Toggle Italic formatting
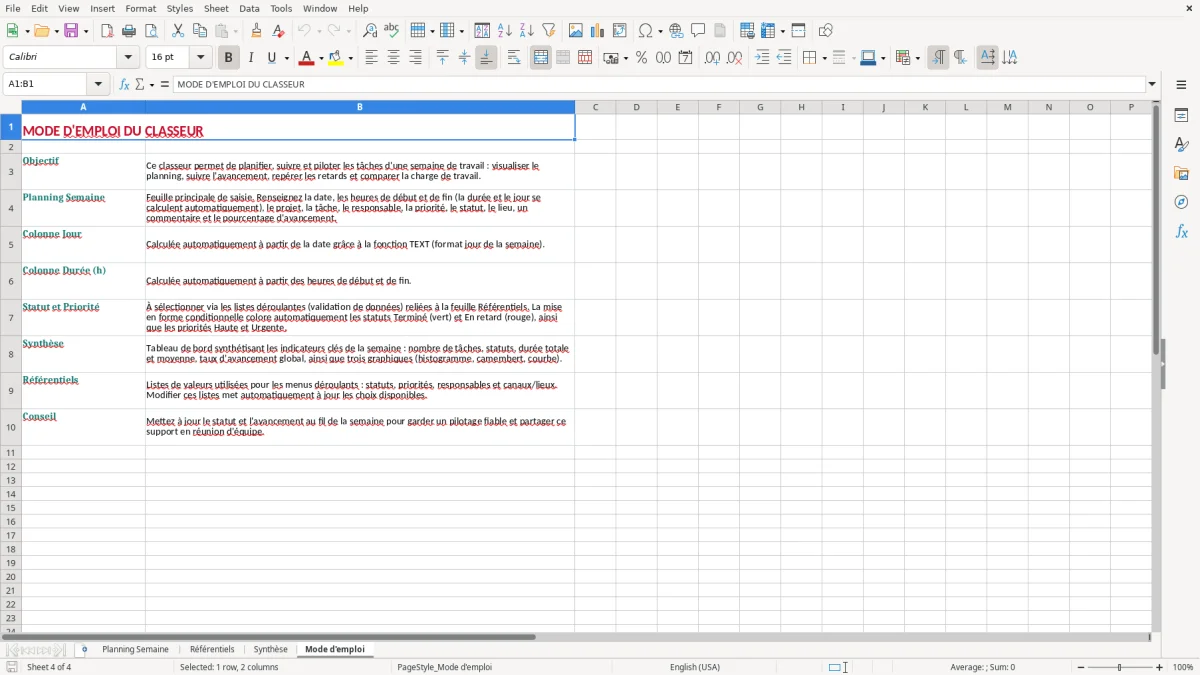 250,58
